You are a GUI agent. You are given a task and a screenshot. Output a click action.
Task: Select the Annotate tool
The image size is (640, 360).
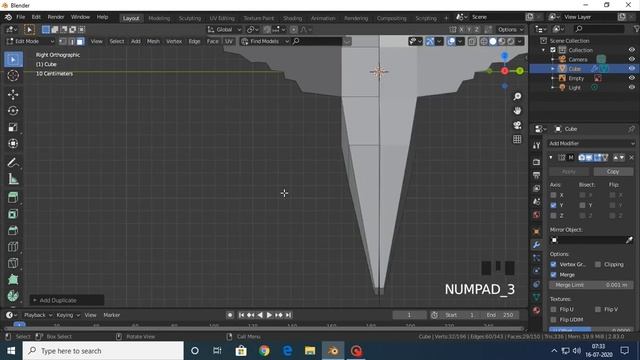click(13, 162)
